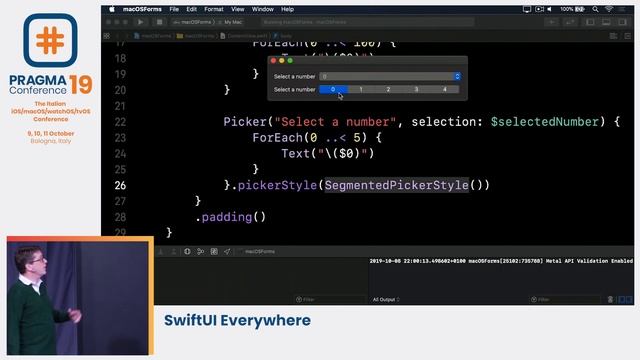This screenshot has height=360, width=640.
Task: Minimize the macOSForms app window
Action: (x=282, y=60)
